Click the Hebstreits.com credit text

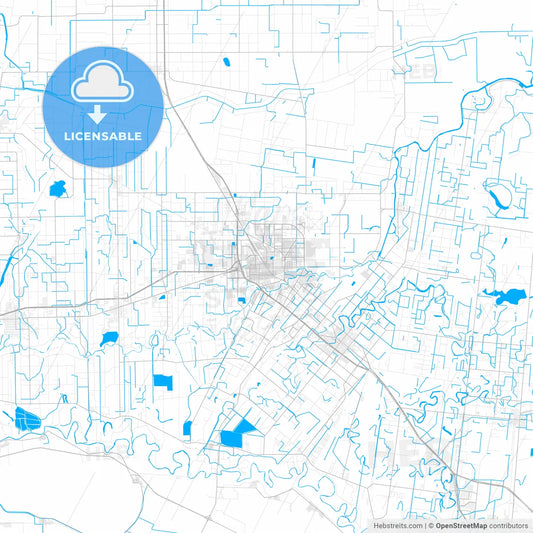tap(398, 526)
